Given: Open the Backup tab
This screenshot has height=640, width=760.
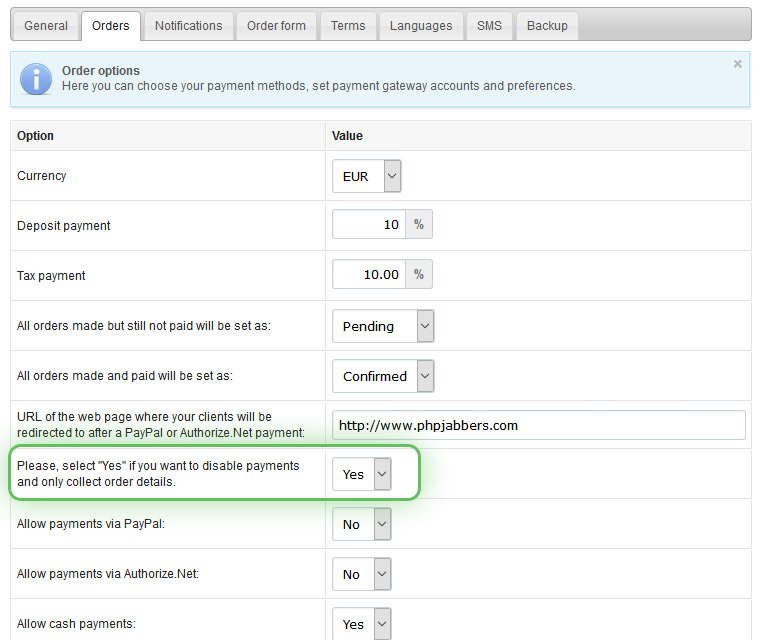Looking at the screenshot, I should 547,26.
